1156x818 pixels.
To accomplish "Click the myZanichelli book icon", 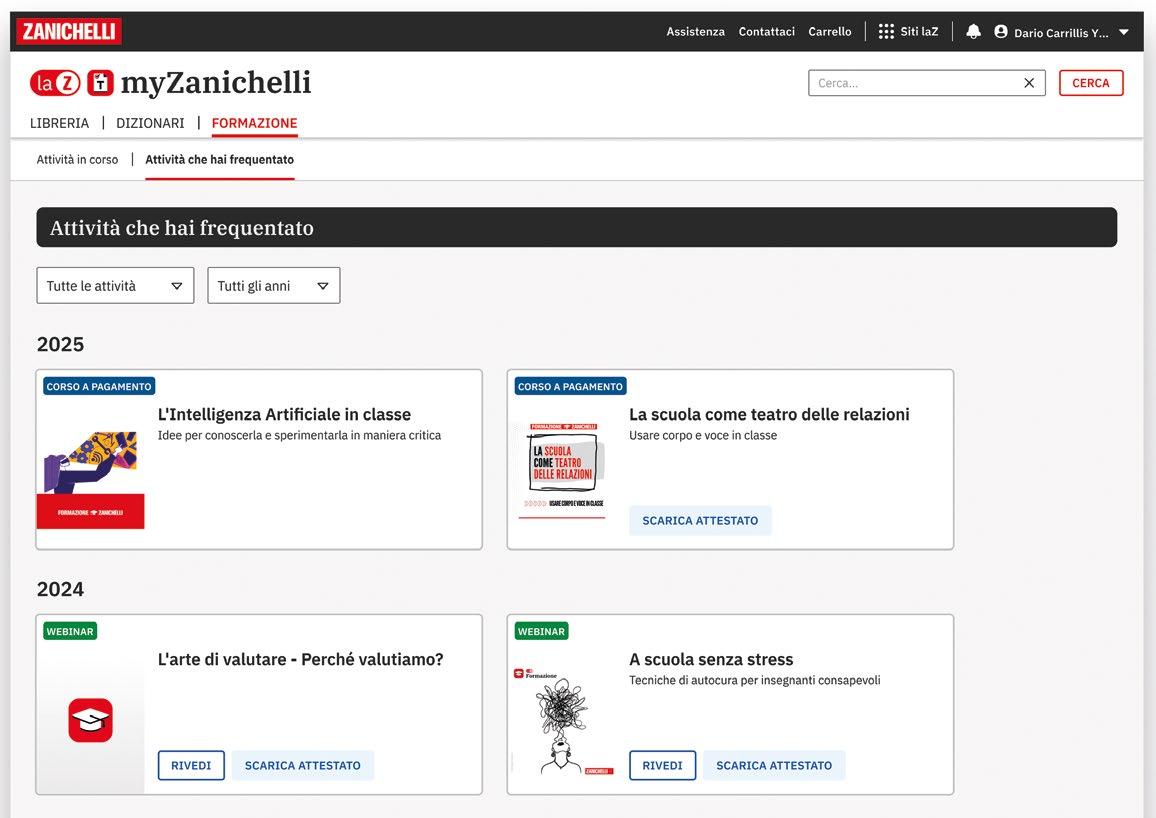I will pyautogui.click(x=100, y=83).
